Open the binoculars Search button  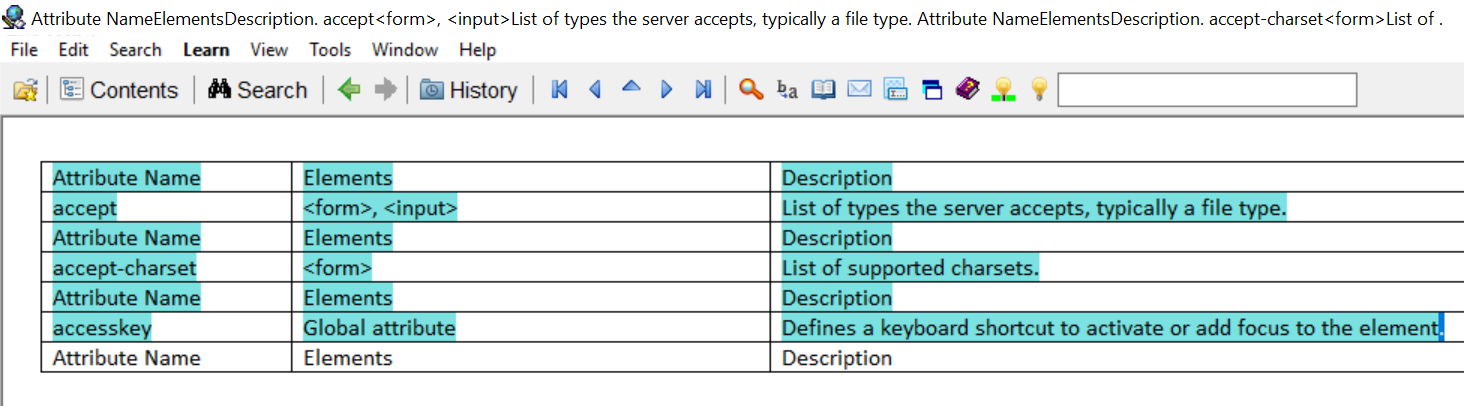257,90
